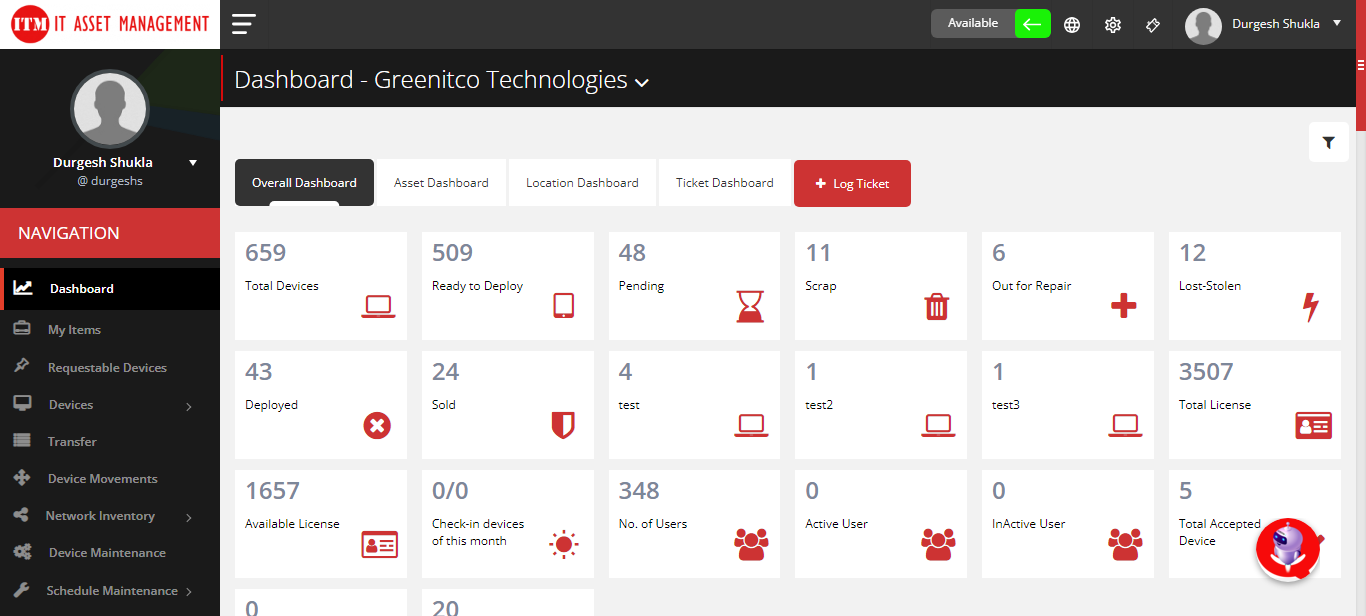Screen dimensions: 1366x616
Task: Click the users icon on Active User
Action: point(938,545)
